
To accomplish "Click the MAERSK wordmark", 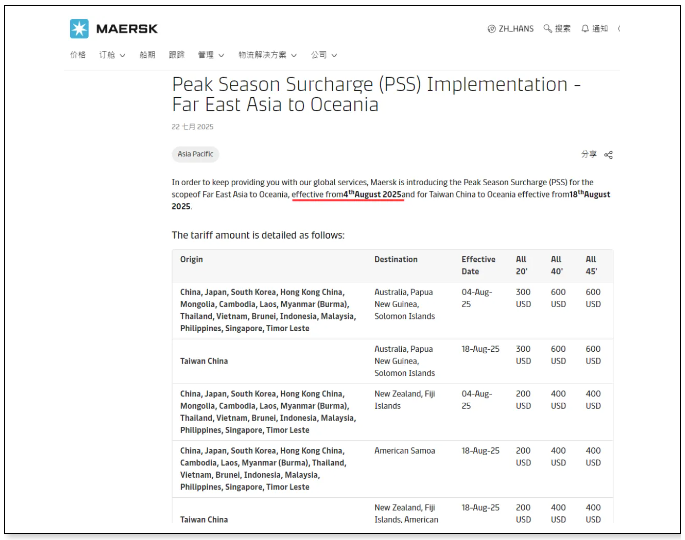I will tap(127, 29).
